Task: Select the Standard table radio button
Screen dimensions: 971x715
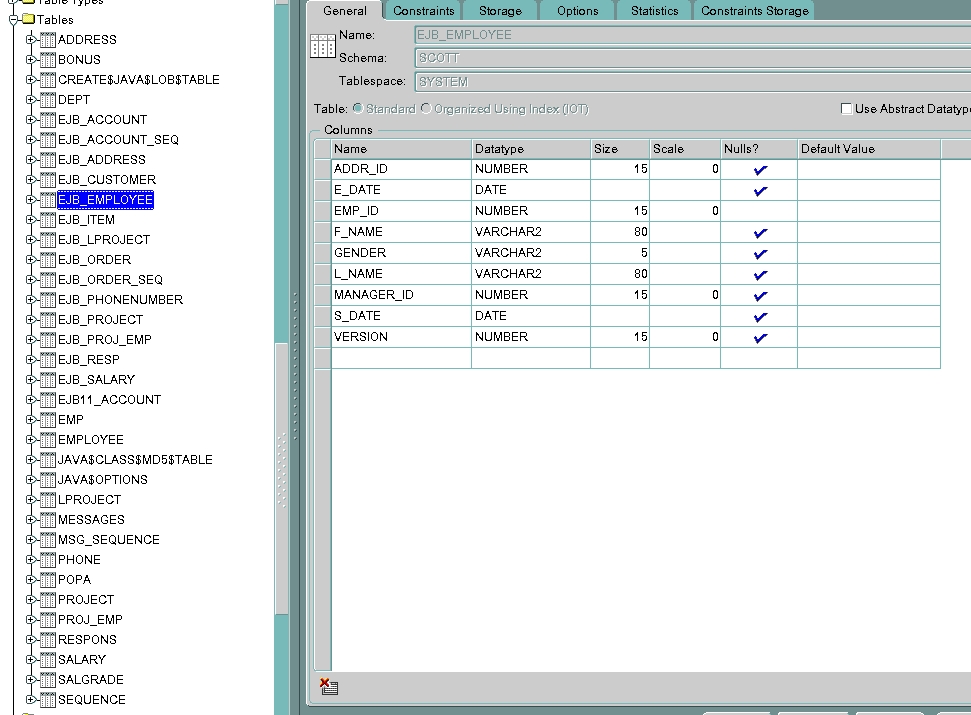Action: [x=358, y=108]
